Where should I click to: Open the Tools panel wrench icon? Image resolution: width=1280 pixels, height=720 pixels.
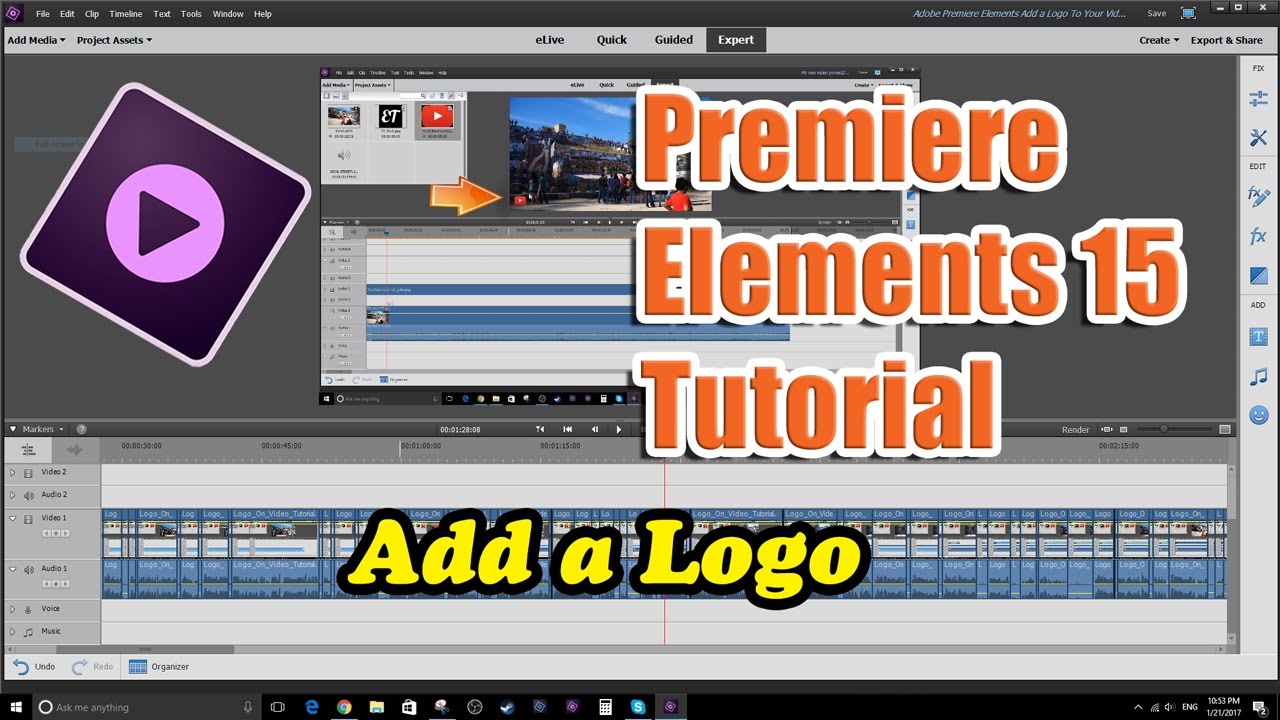tap(1258, 138)
